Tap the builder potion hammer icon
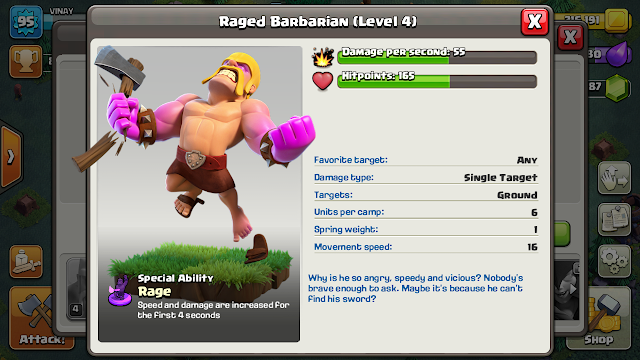The width and height of the screenshot is (640, 360). pos(26,262)
